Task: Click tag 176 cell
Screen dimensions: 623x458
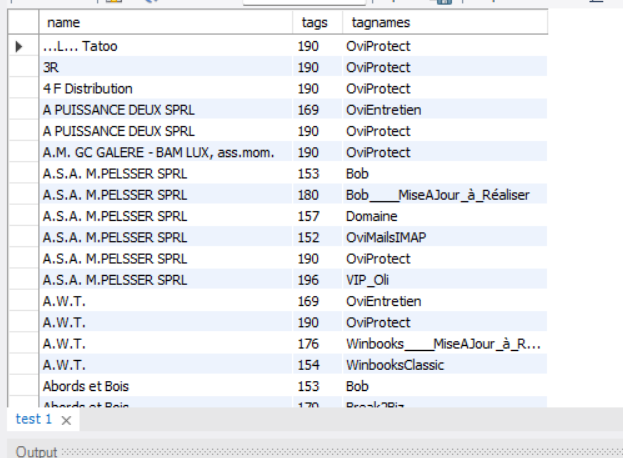Action: tap(317, 344)
